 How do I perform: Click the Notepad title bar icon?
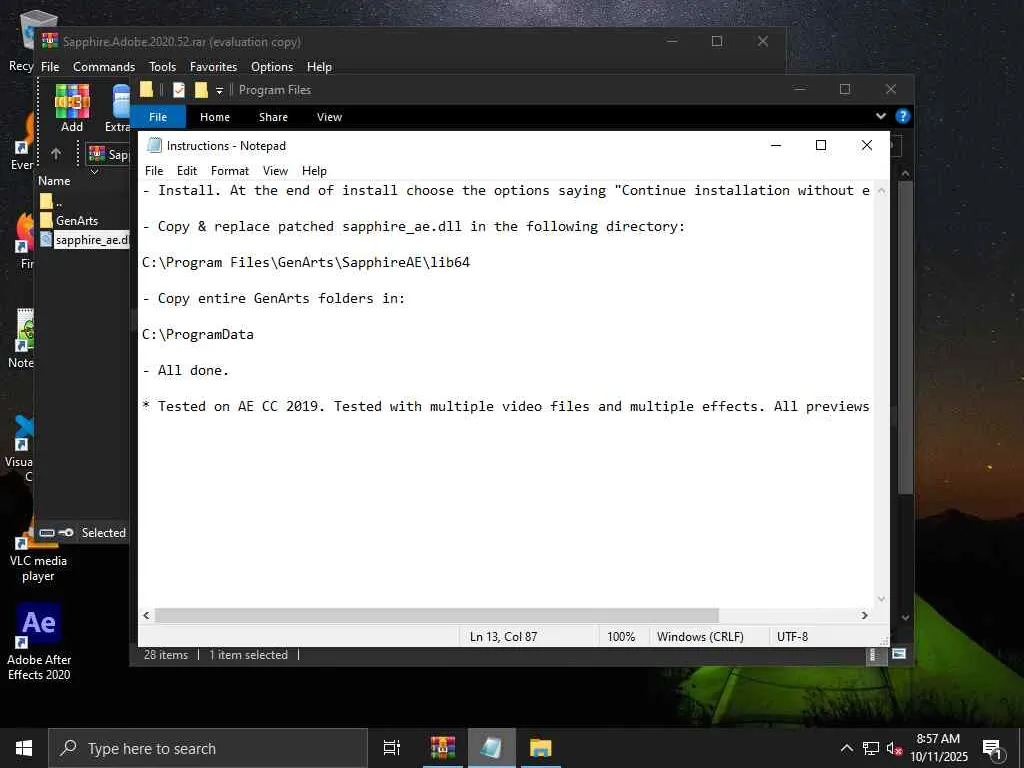pyautogui.click(x=154, y=145)
